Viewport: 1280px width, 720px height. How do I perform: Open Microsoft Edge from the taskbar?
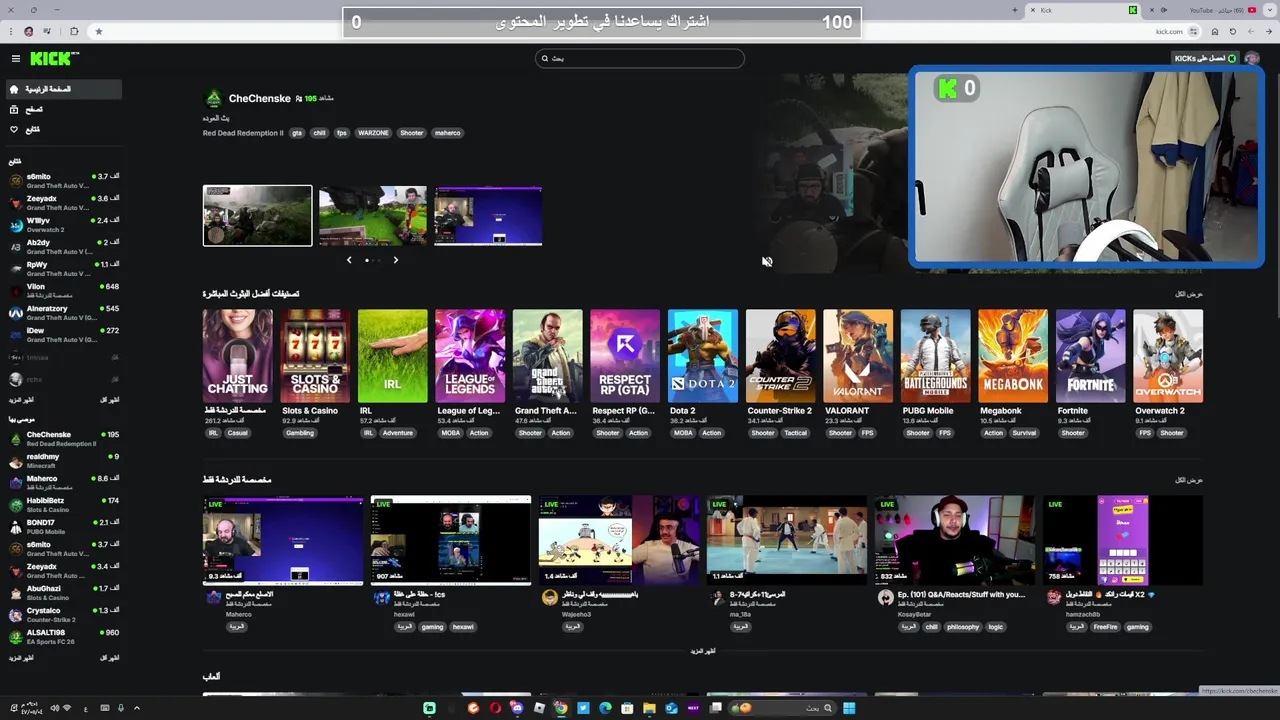605,708
